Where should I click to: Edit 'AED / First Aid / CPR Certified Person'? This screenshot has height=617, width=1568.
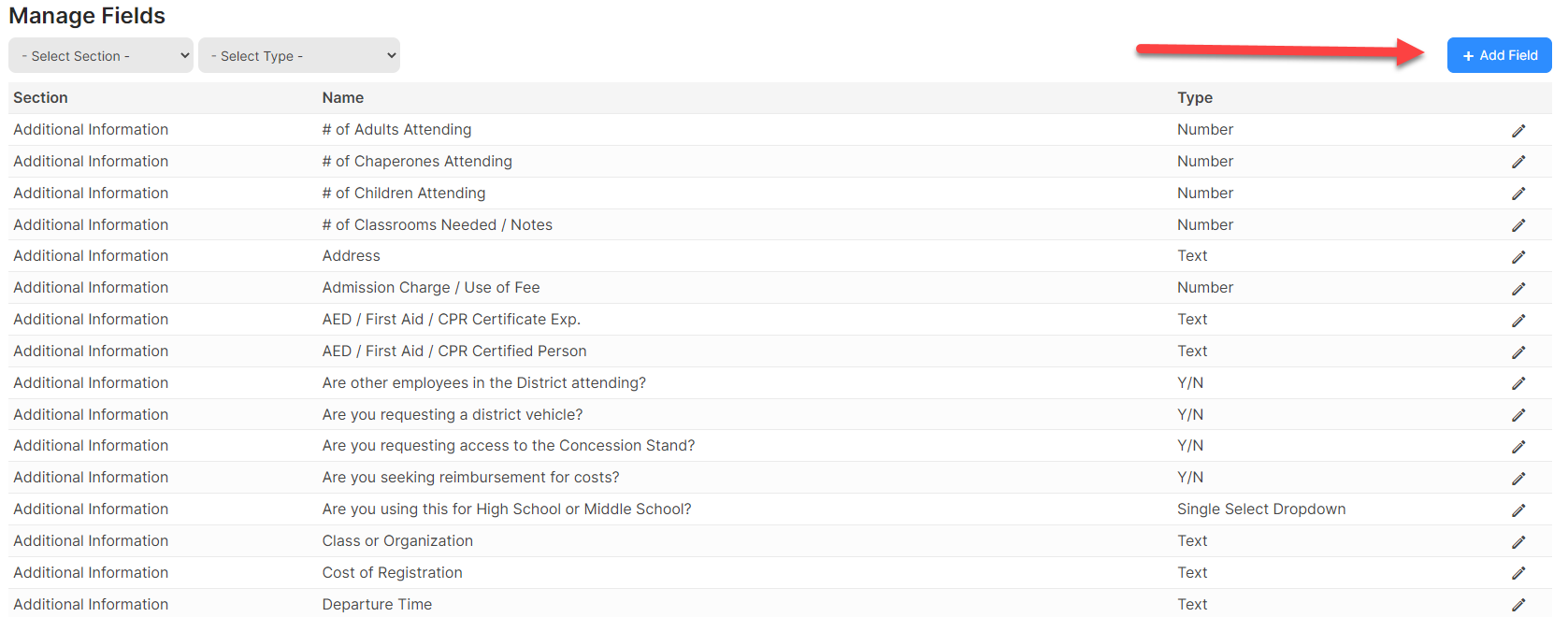point(1518,352)
